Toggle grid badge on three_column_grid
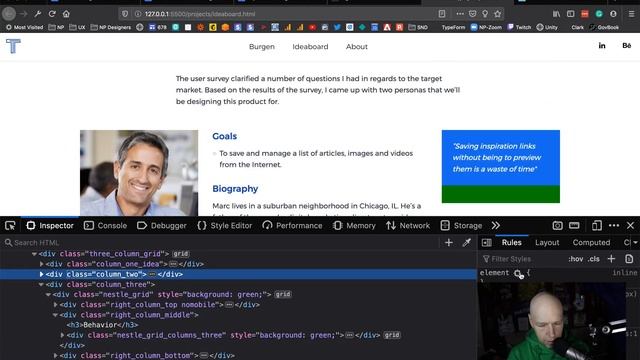The height and width of the screenshot is (360, 640). coord(180,254)
